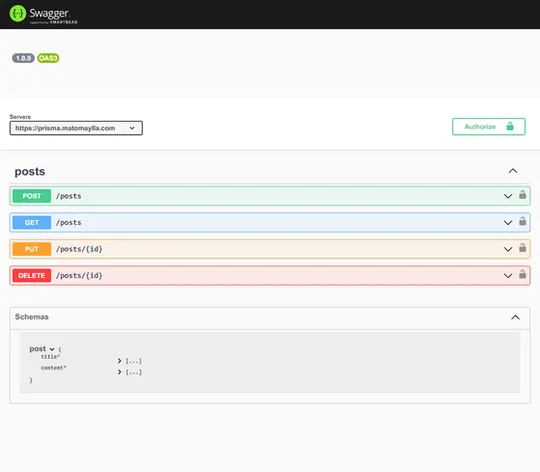
Task: Expand POST /posts chevron arrow
Action: pyautogui.click(x=508, y=196)
